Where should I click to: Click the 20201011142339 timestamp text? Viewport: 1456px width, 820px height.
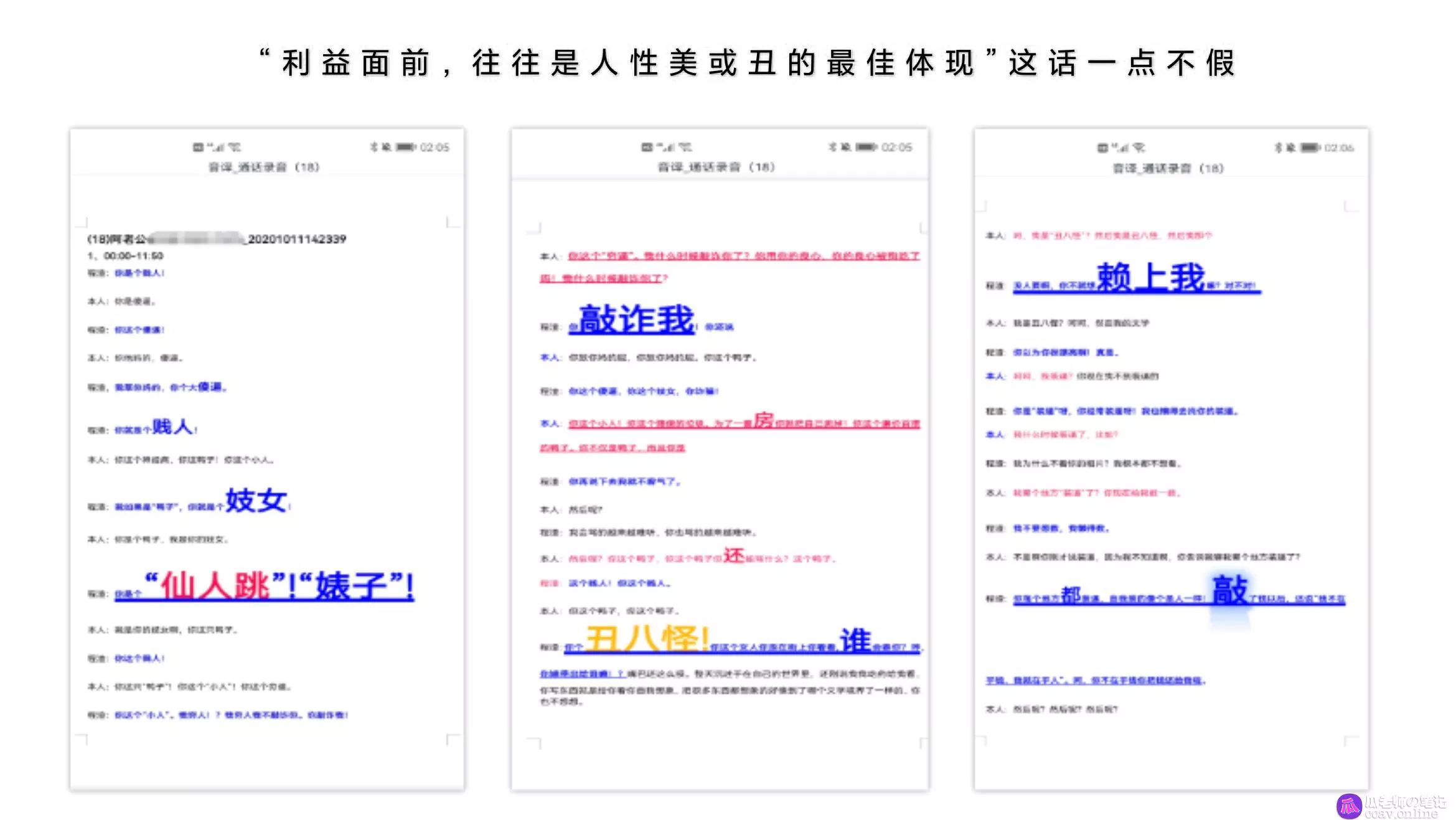click(x=297, y=239)
